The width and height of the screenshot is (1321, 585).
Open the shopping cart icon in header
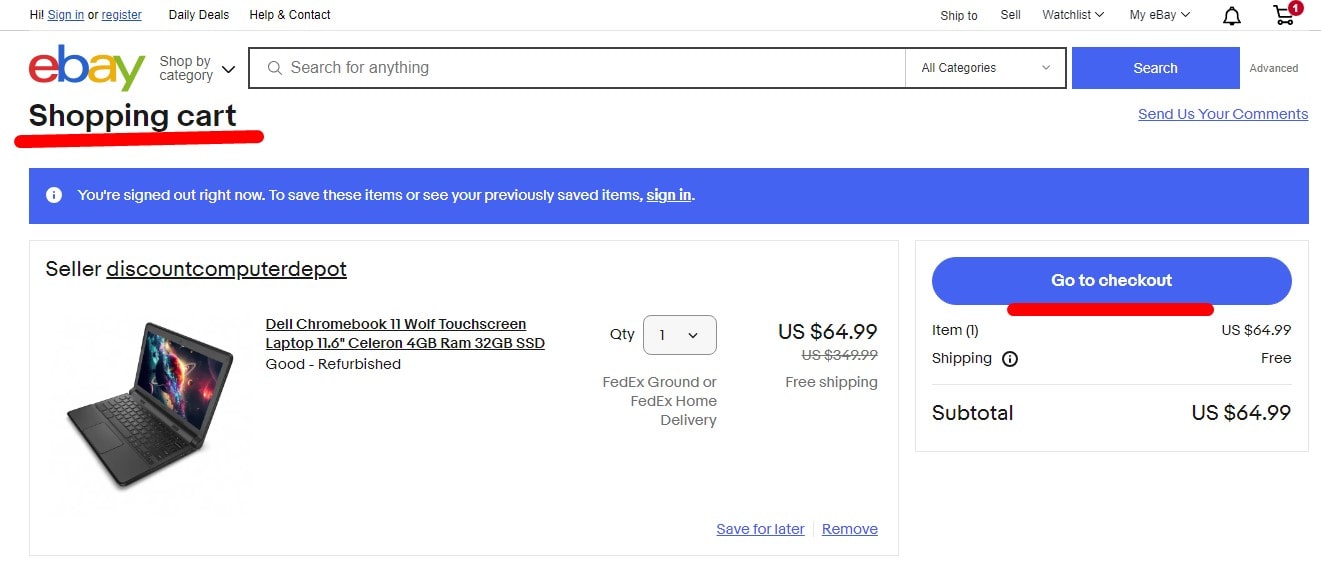point(1286,14)
